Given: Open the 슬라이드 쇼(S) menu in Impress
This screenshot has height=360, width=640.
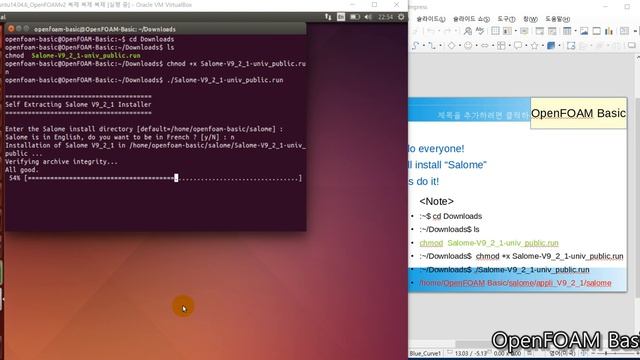Looking at the screenshot, I should [471, 19].
